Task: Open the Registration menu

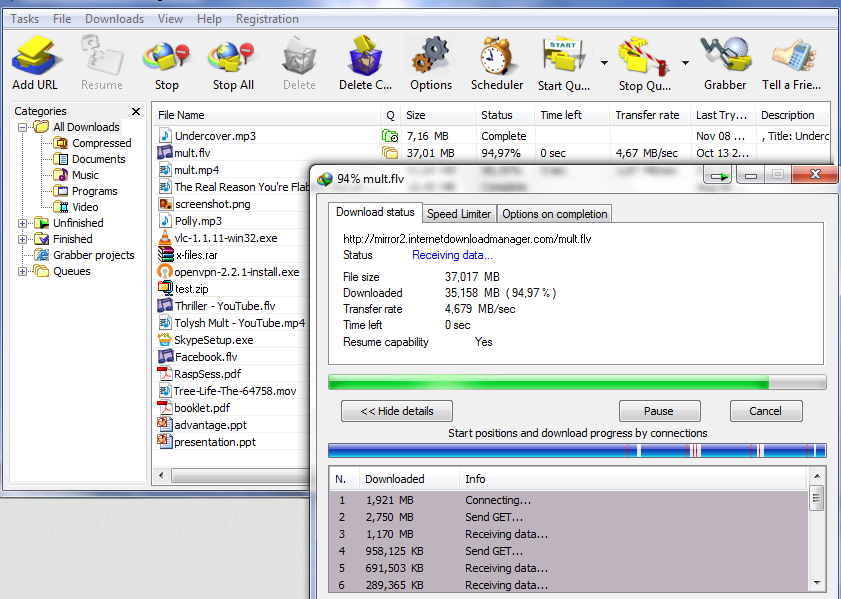Action: pyautogui.click(x=267, y=19)
